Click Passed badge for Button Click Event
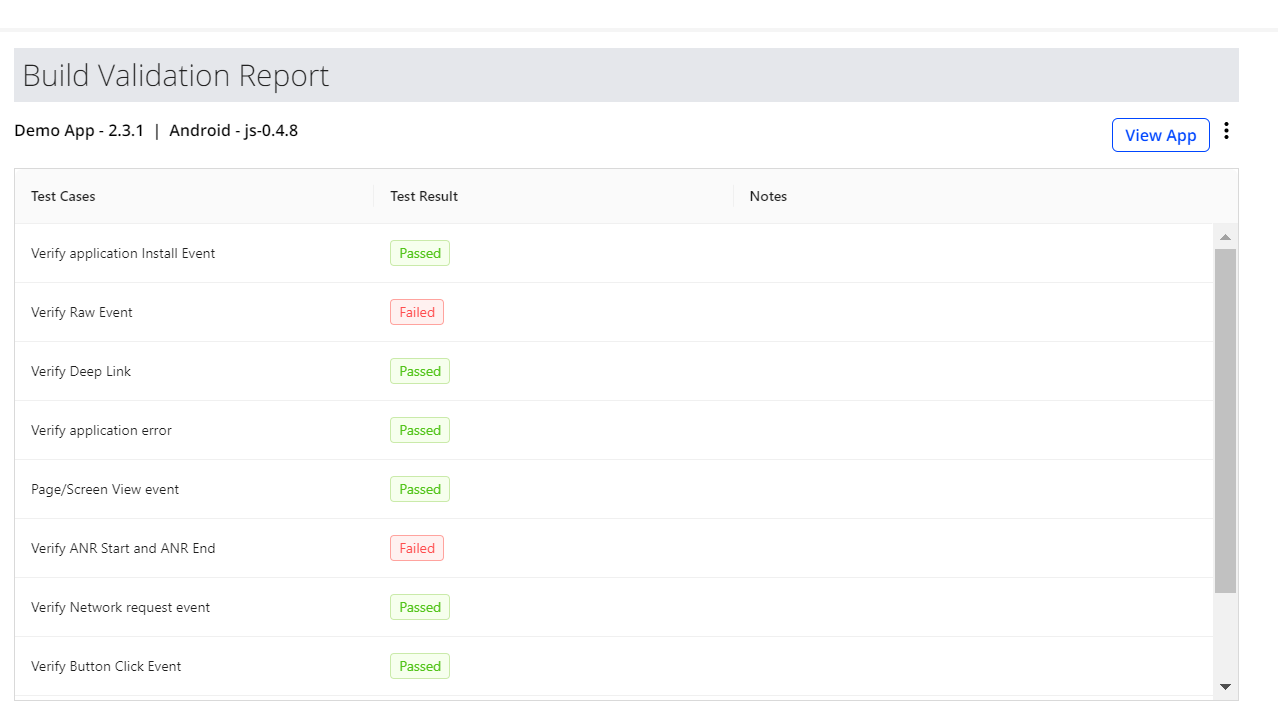The height and width of the screenshot is (713, 1278). [x=420, y=666]
